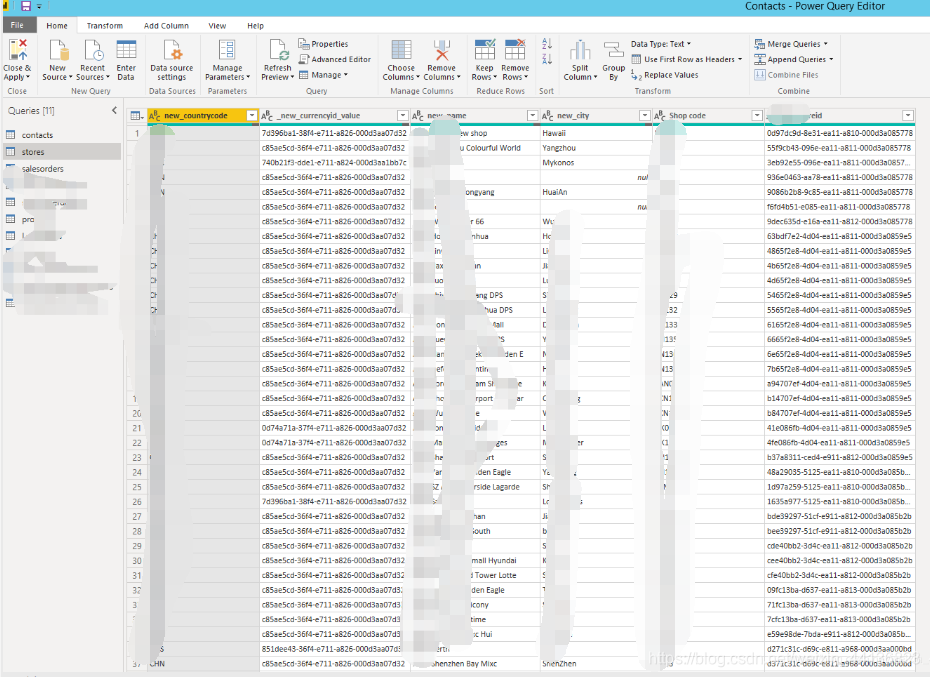
Task: Click the 851dee43-36f4 currency id cell
Action: point(335,649)
